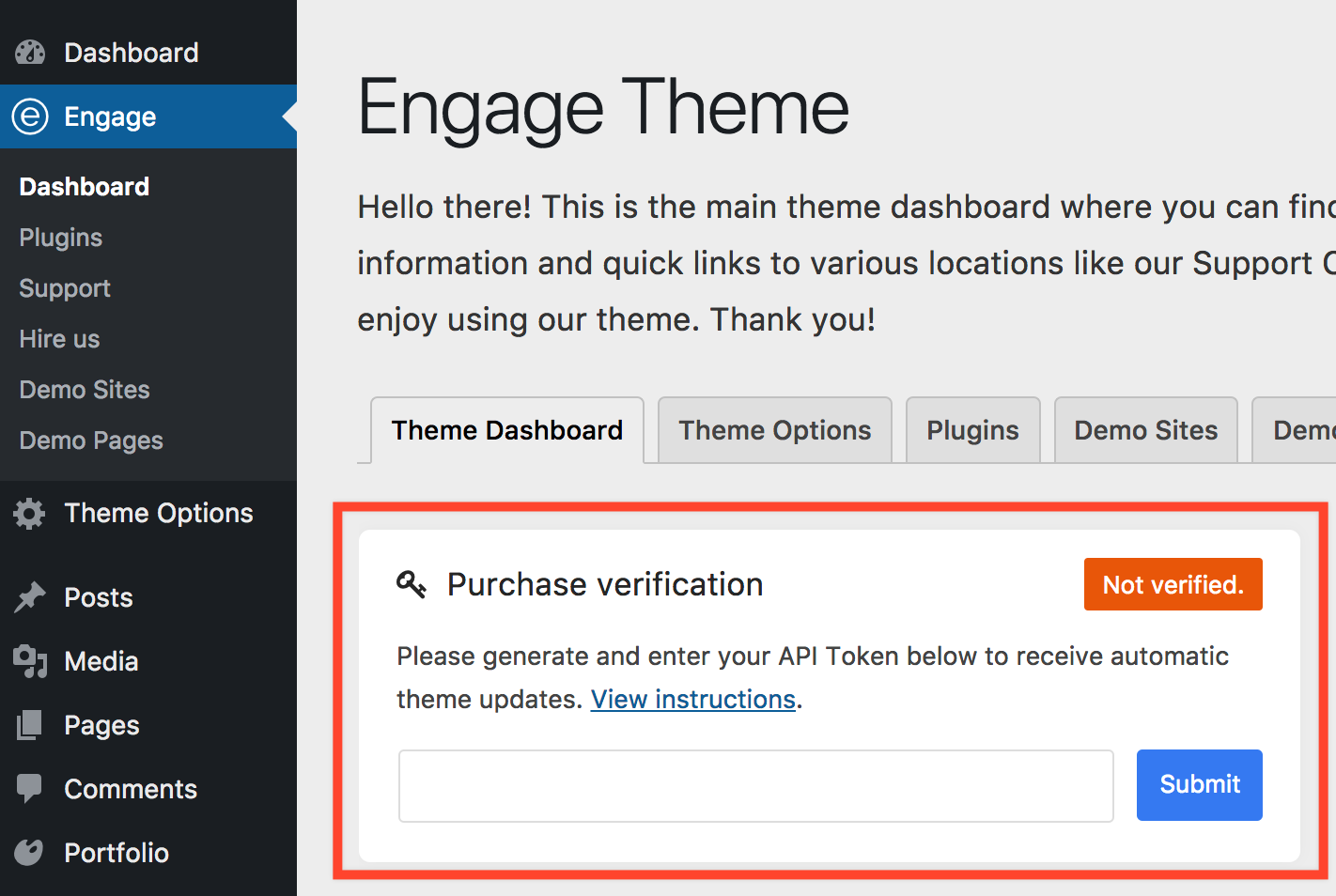1336x896 pixels.
Task: Open Demo Pages in the sidebar submenu
Action: pos(91,440)
